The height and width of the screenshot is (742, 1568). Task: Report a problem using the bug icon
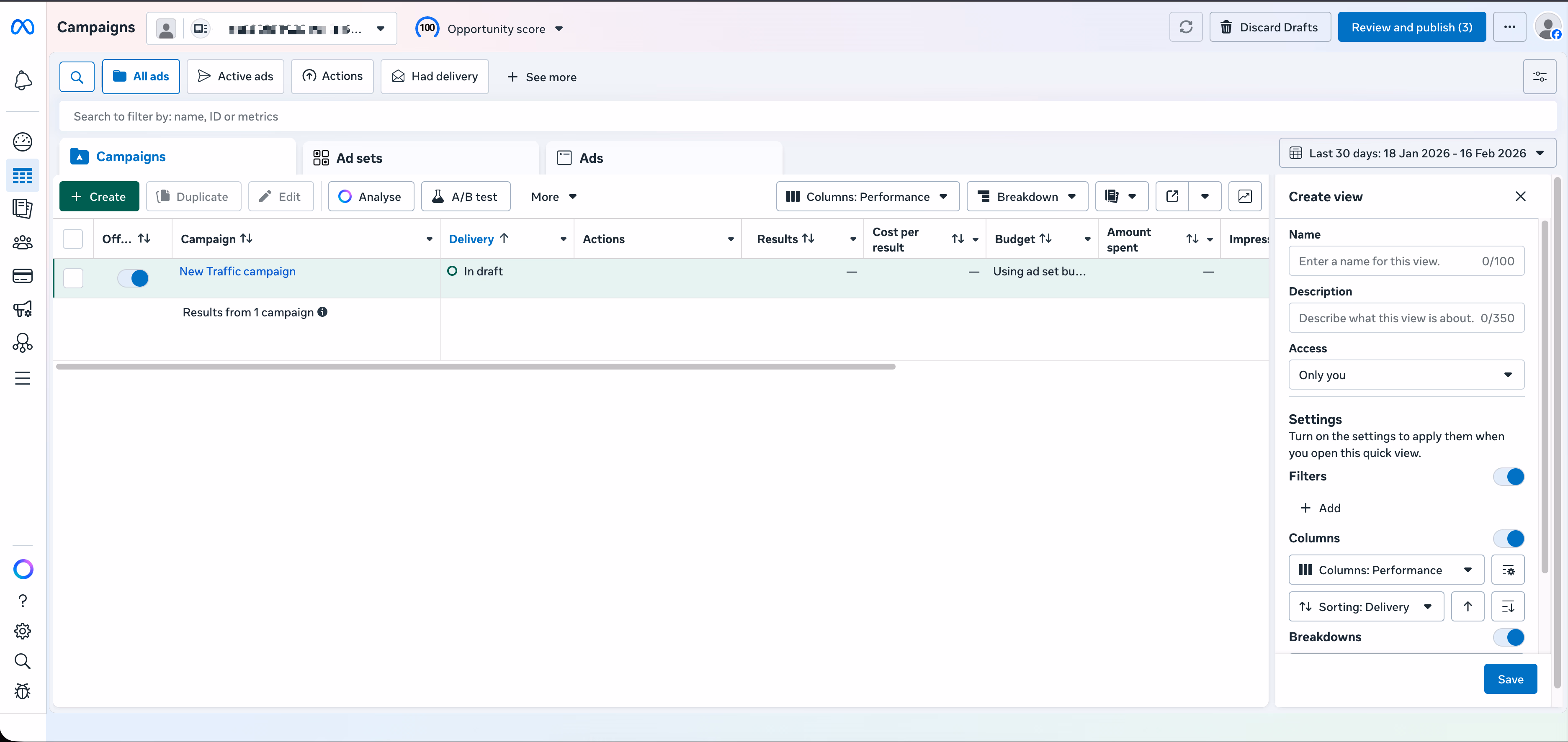[23, 691]
